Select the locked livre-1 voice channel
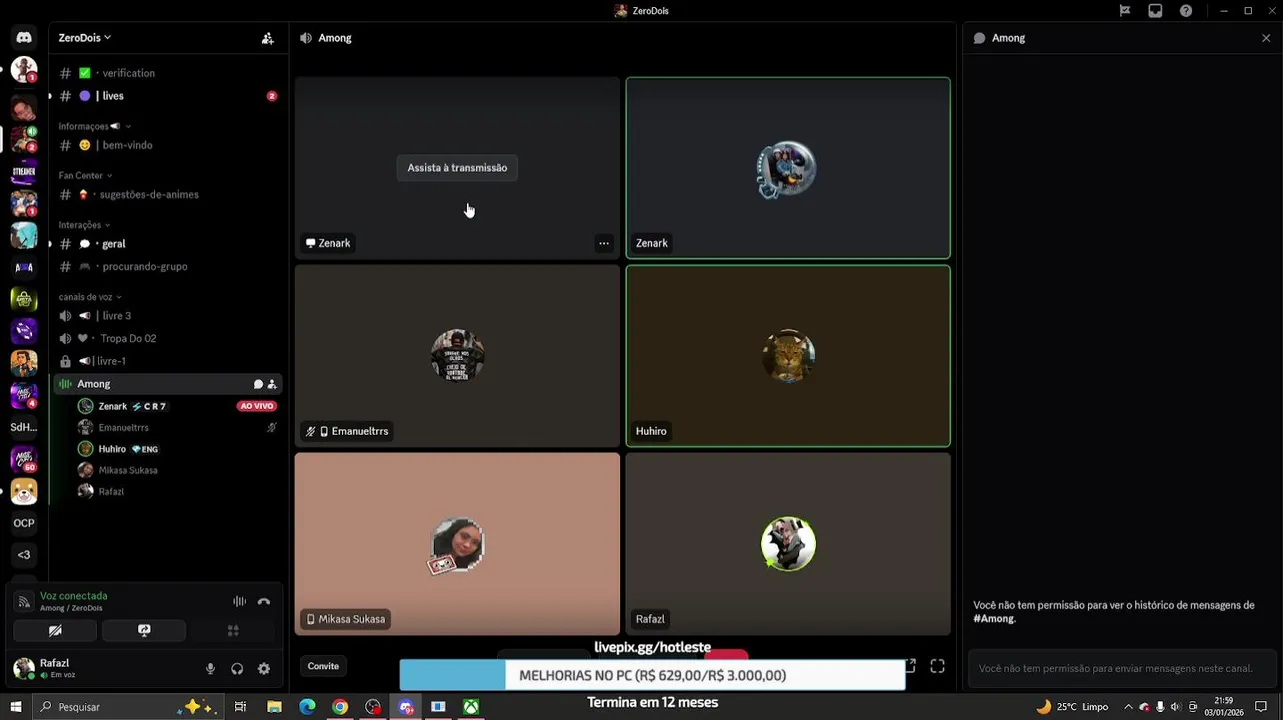The width and height of the screenshot is (1283, 720). (x=167, y=361)
